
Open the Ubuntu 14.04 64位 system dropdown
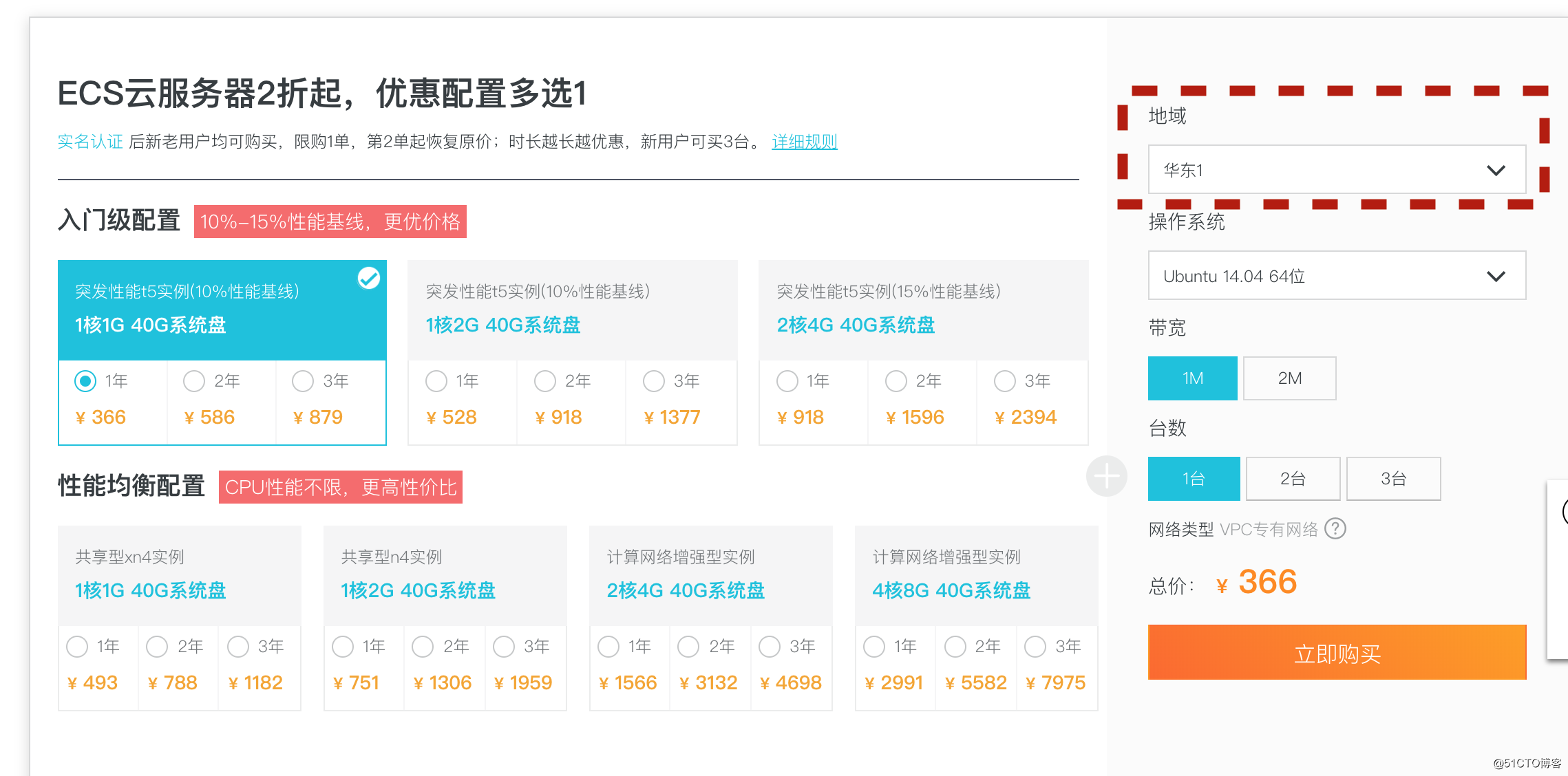1337,275
